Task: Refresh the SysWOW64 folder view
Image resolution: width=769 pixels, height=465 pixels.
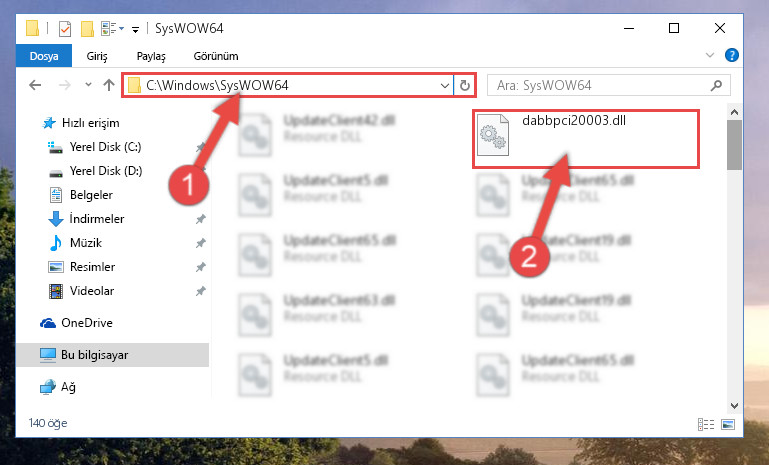Action: [465, 86]
